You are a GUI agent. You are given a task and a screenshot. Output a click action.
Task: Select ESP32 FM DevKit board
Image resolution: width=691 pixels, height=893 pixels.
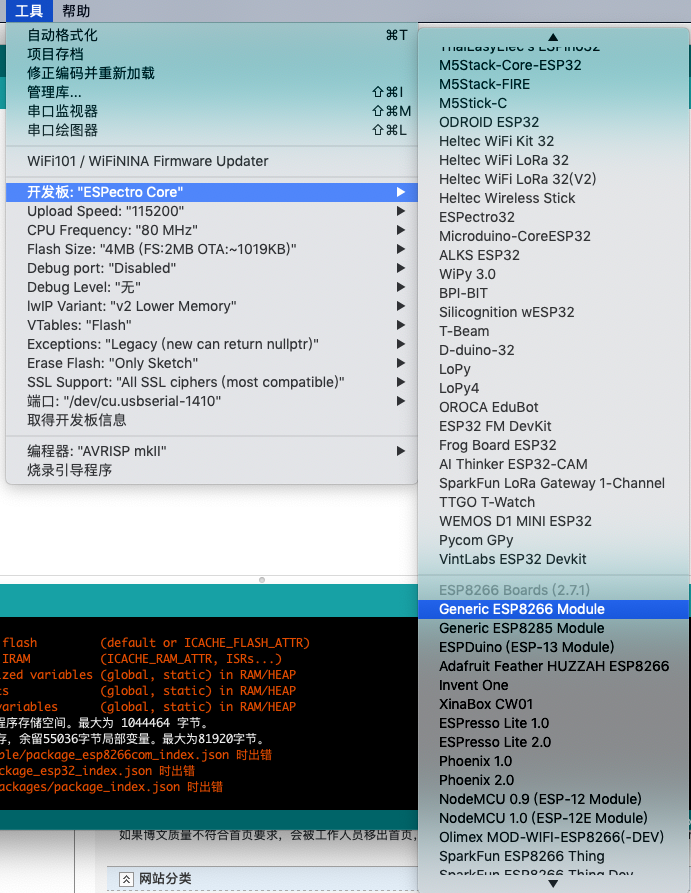[x=553, y=426]
